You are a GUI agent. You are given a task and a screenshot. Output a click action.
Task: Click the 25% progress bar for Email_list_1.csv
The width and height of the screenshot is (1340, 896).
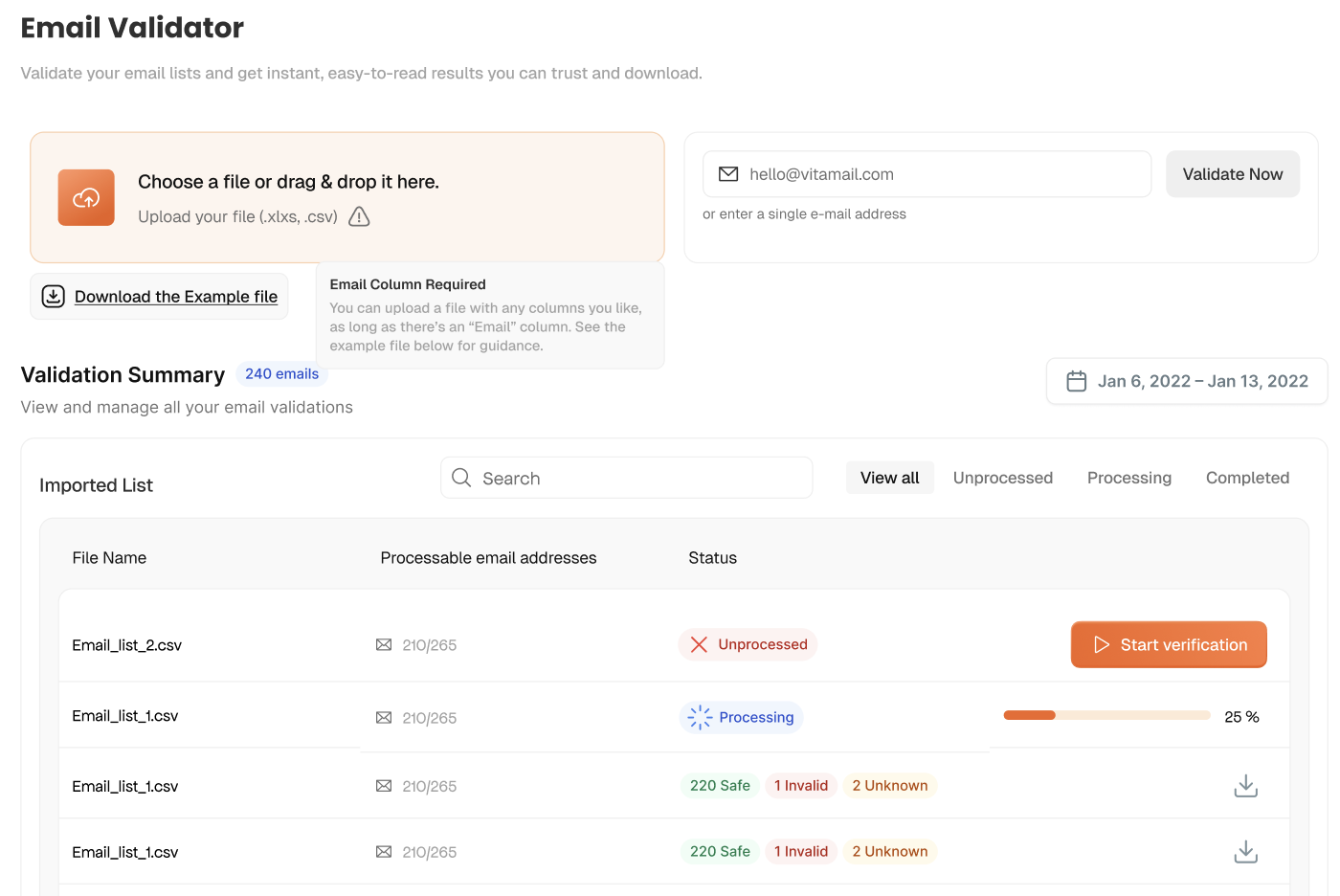click(x=1105, y=714)
